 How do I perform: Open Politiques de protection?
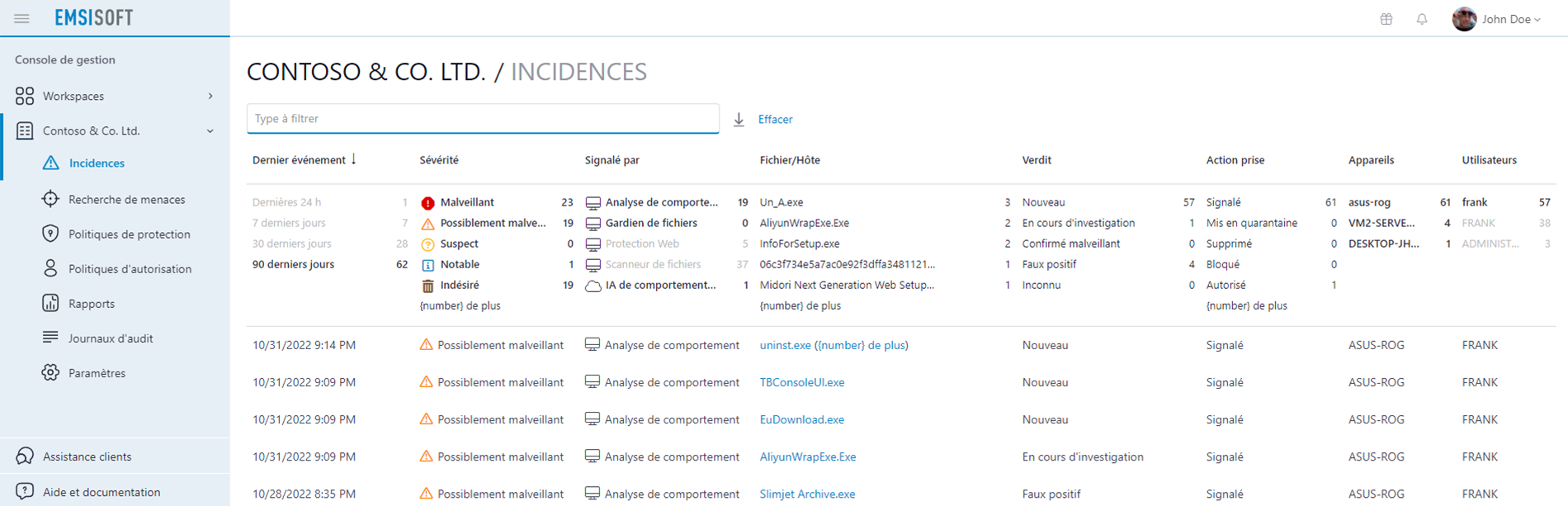130,234
